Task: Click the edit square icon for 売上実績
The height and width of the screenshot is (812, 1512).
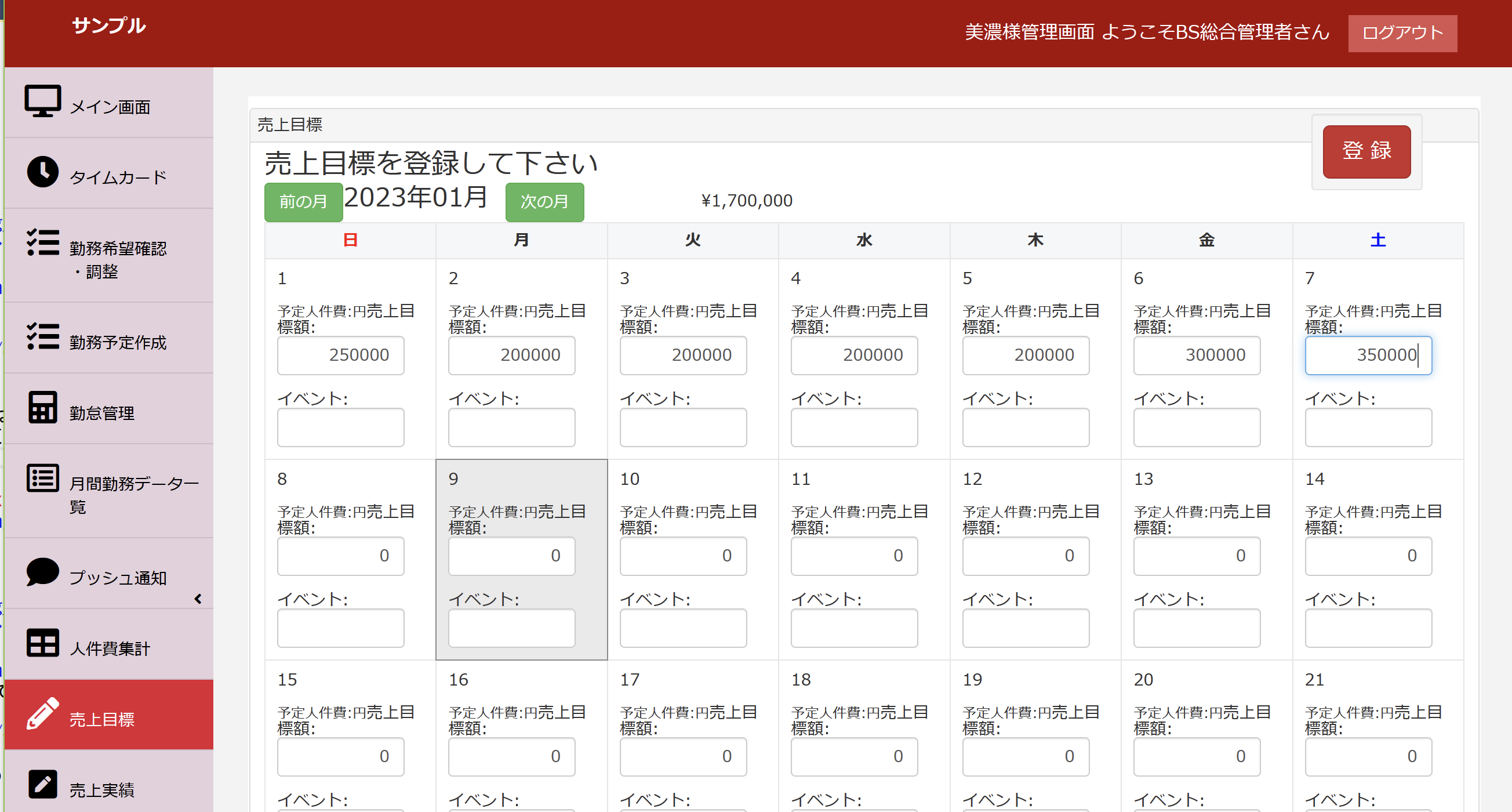Action: (x=42, y=784)
